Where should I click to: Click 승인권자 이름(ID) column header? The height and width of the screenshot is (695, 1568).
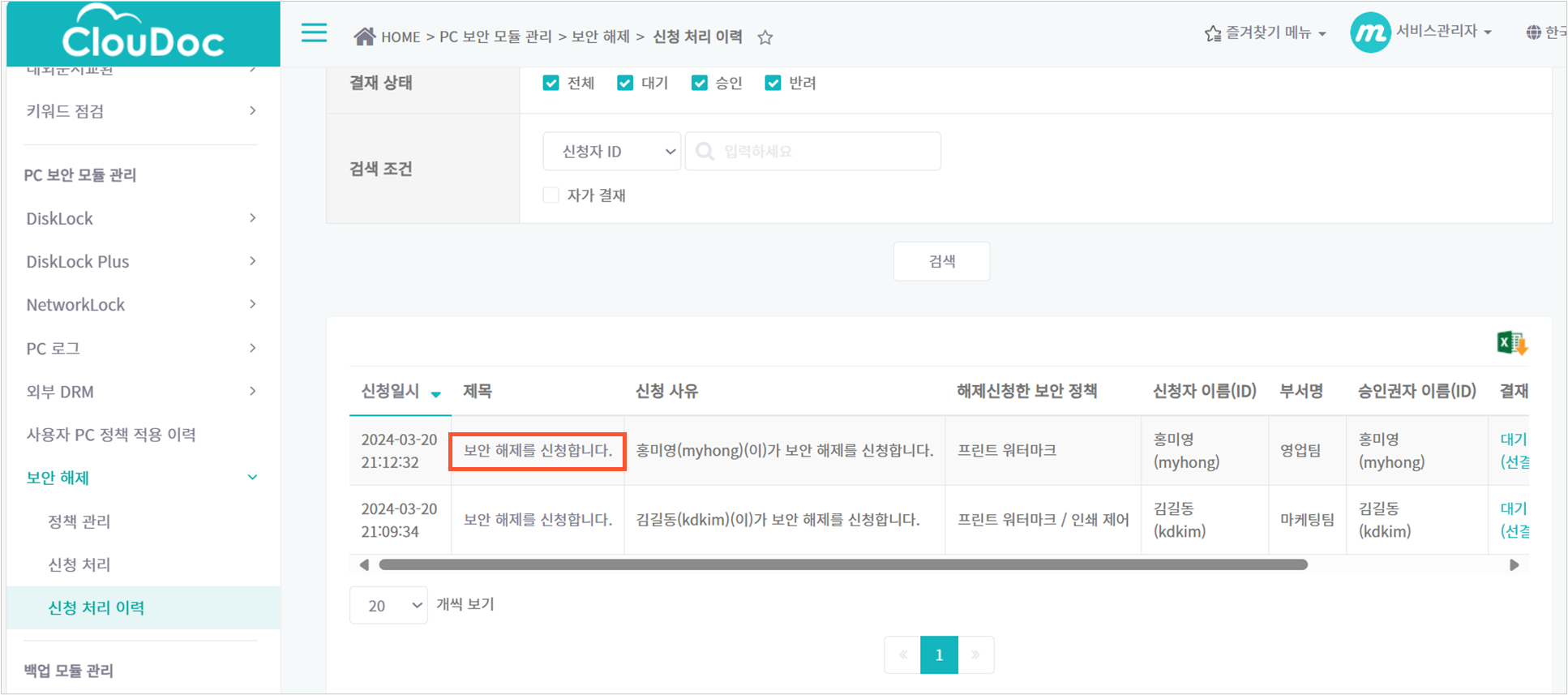[x=1416, y=391]
